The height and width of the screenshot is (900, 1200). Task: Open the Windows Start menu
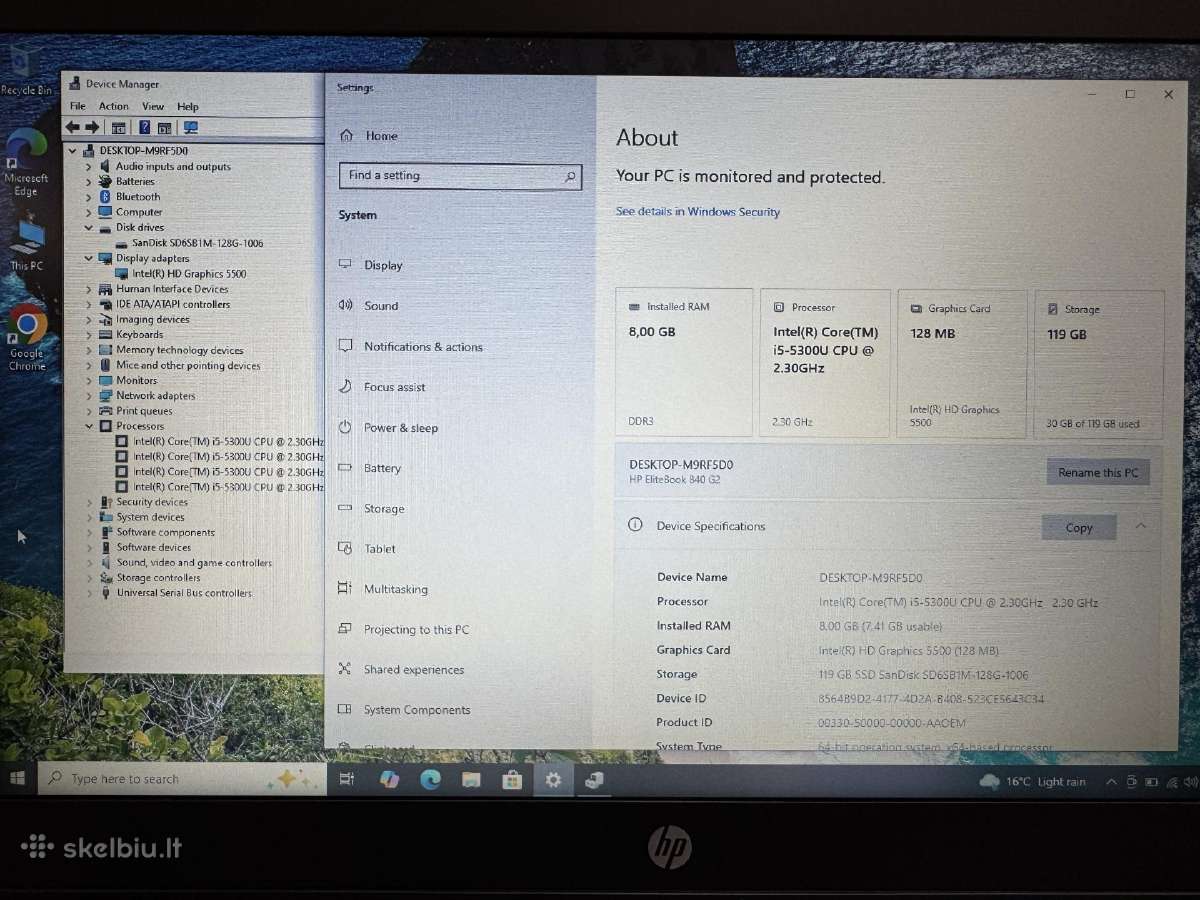[x=18, y=778]
